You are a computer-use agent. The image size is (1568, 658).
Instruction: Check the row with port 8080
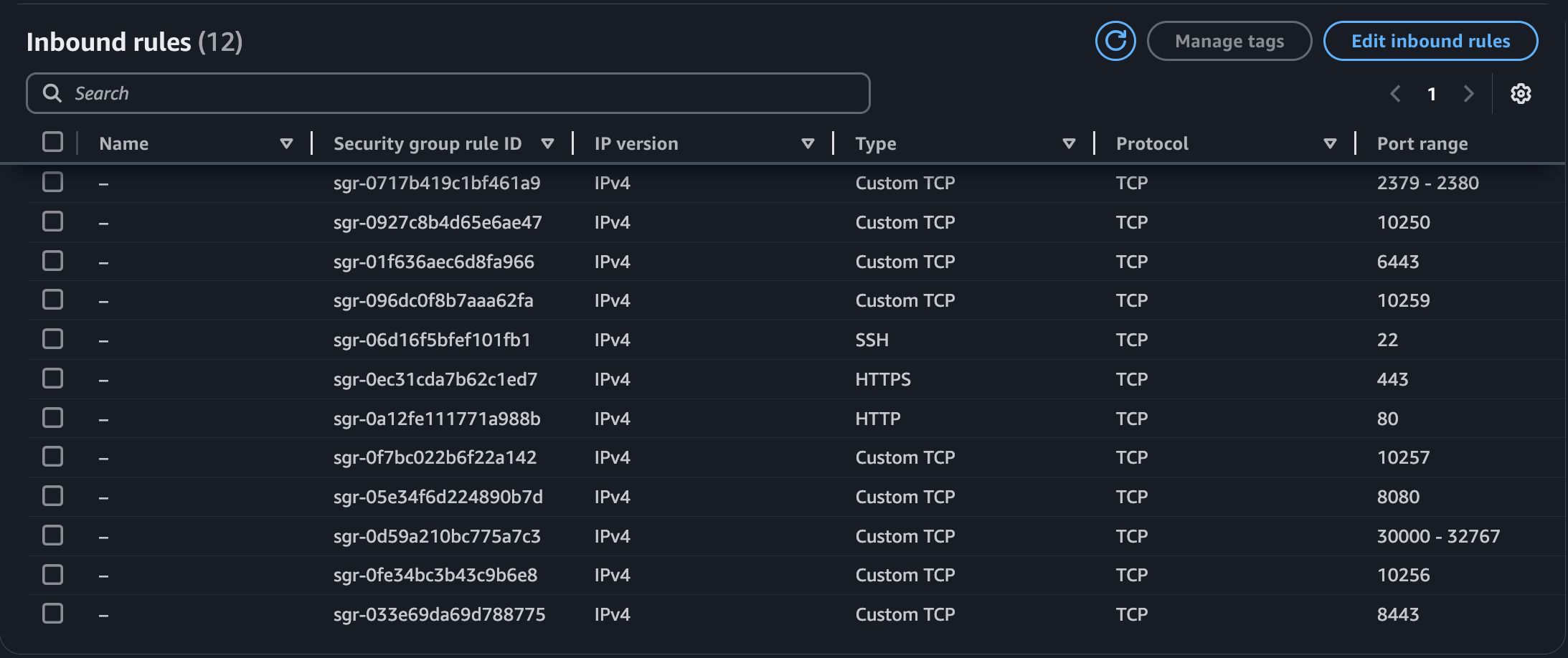52,495
